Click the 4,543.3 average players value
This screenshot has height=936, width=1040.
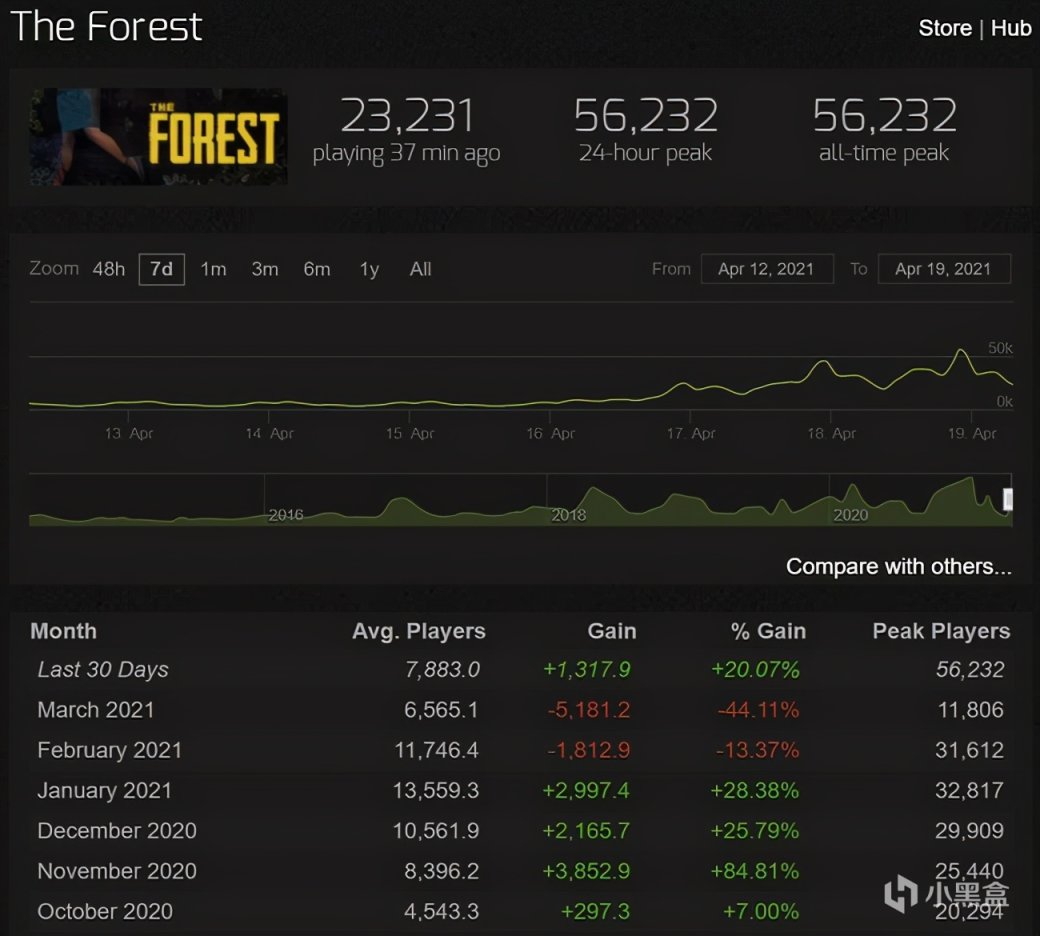tap(441, 911)
